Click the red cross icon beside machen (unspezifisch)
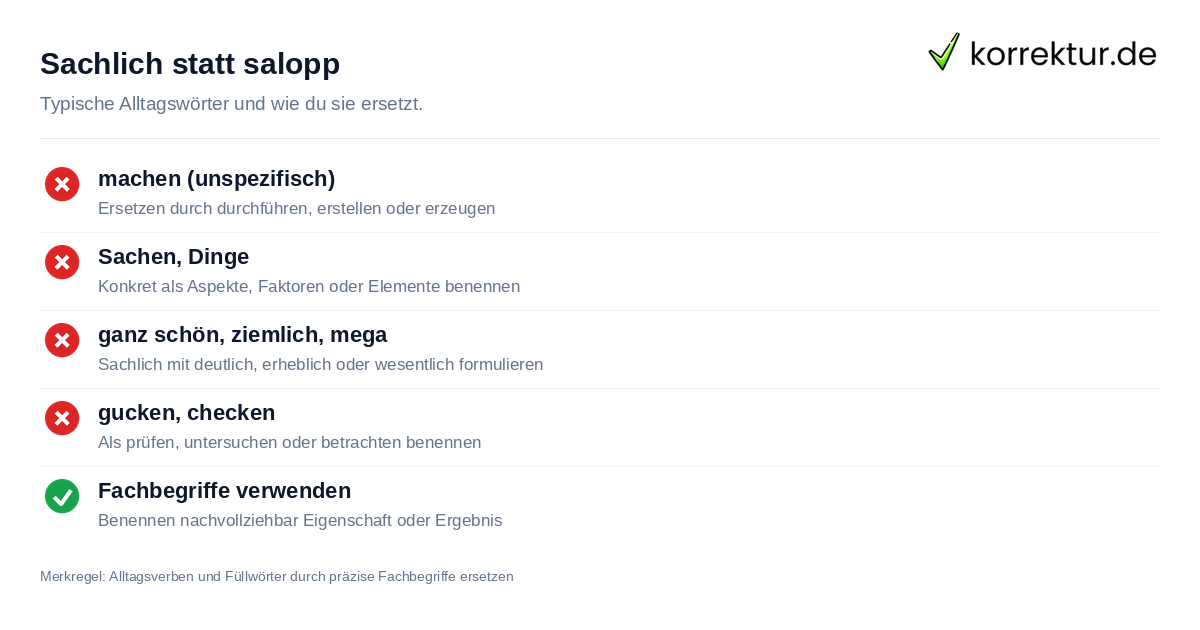 pyautogui.click(x=62, y=184)
